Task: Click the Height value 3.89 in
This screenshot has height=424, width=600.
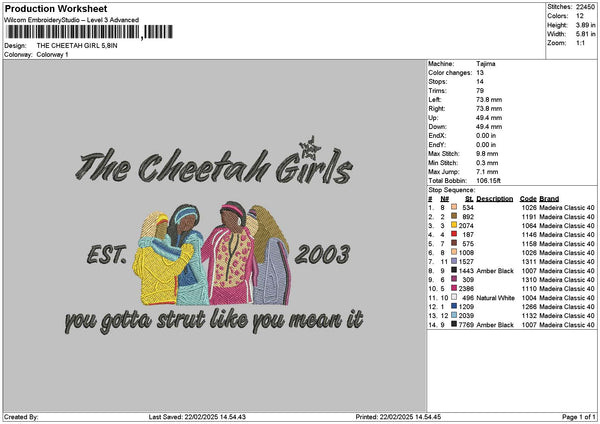Action: click(x=585, y=25)
